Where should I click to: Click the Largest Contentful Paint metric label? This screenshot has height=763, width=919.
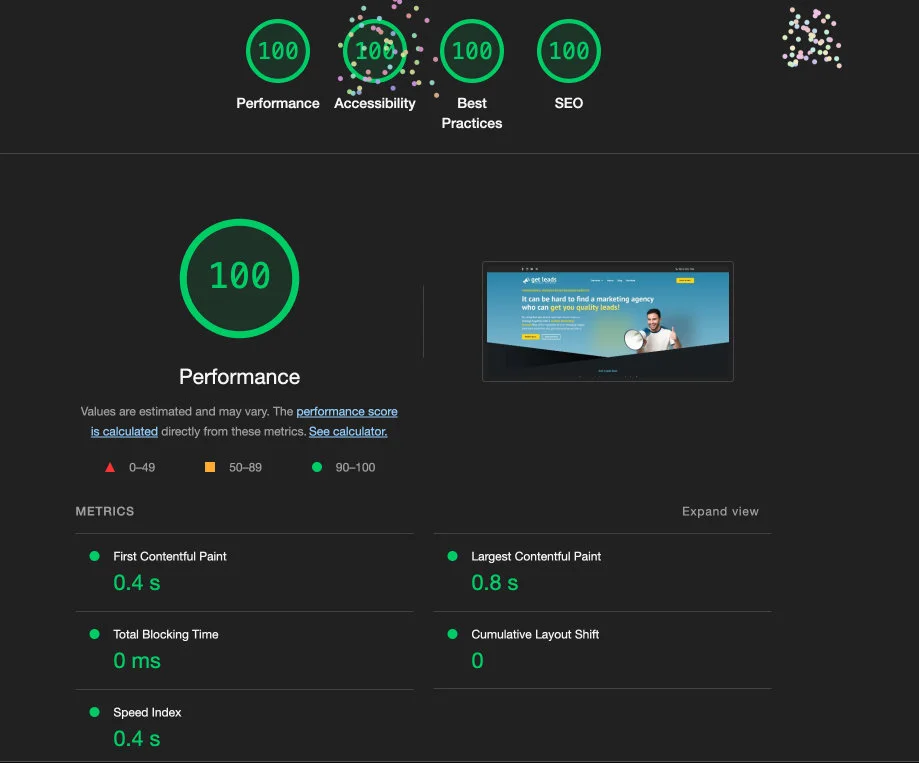click(x=536, y=556)
